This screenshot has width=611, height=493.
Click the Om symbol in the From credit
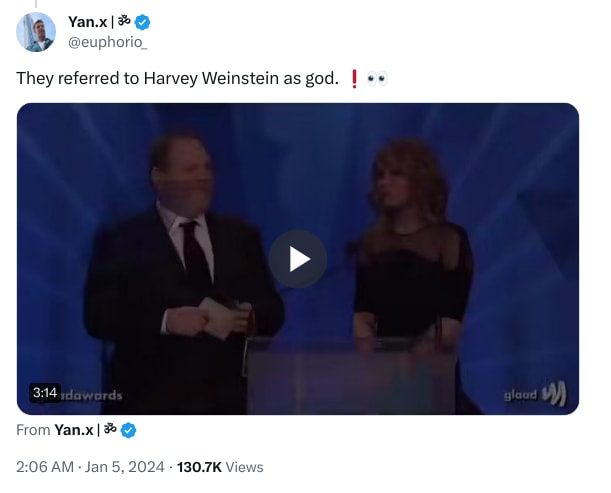click(110, 430)
